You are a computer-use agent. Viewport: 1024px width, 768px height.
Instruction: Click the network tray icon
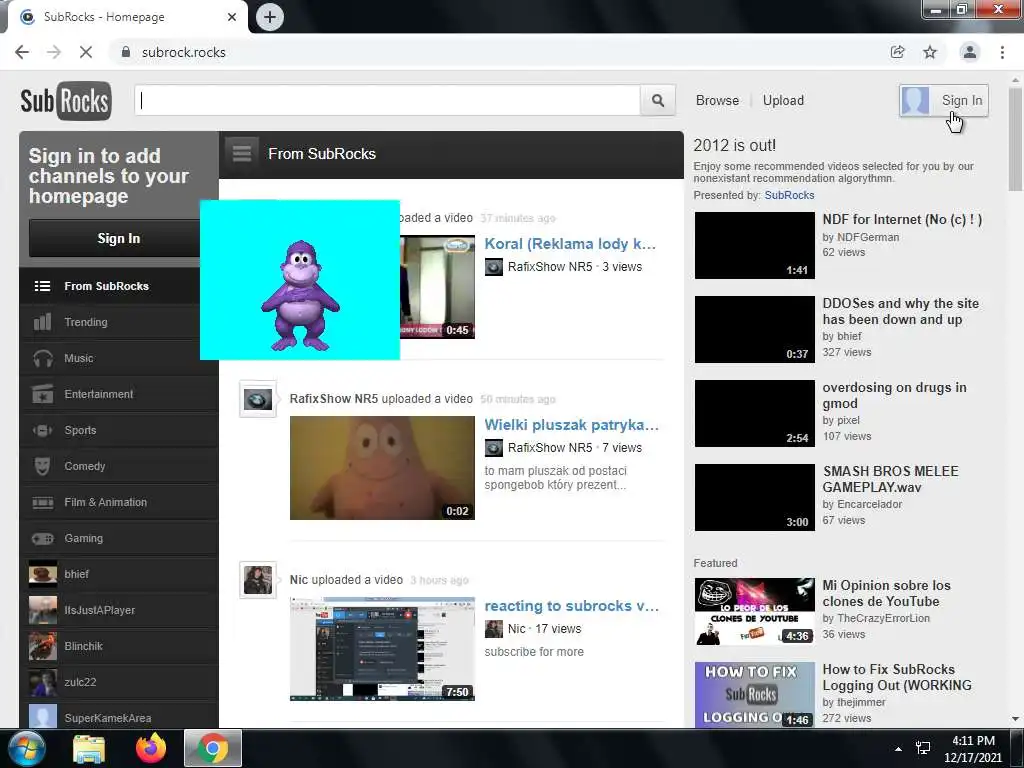click(x=923, y=748)
